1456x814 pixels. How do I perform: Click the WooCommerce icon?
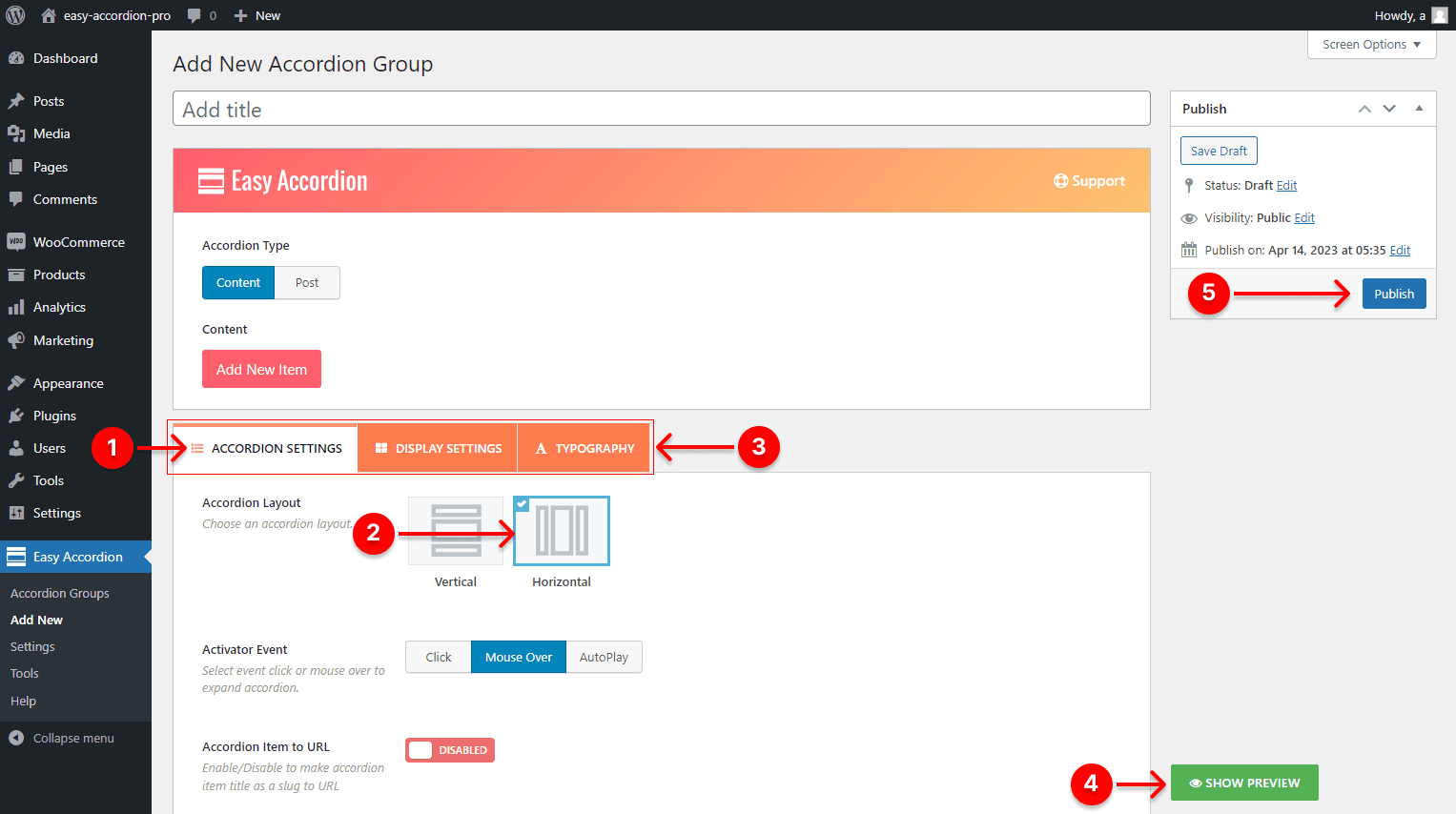pyautogui.click(x=16, y=242)
